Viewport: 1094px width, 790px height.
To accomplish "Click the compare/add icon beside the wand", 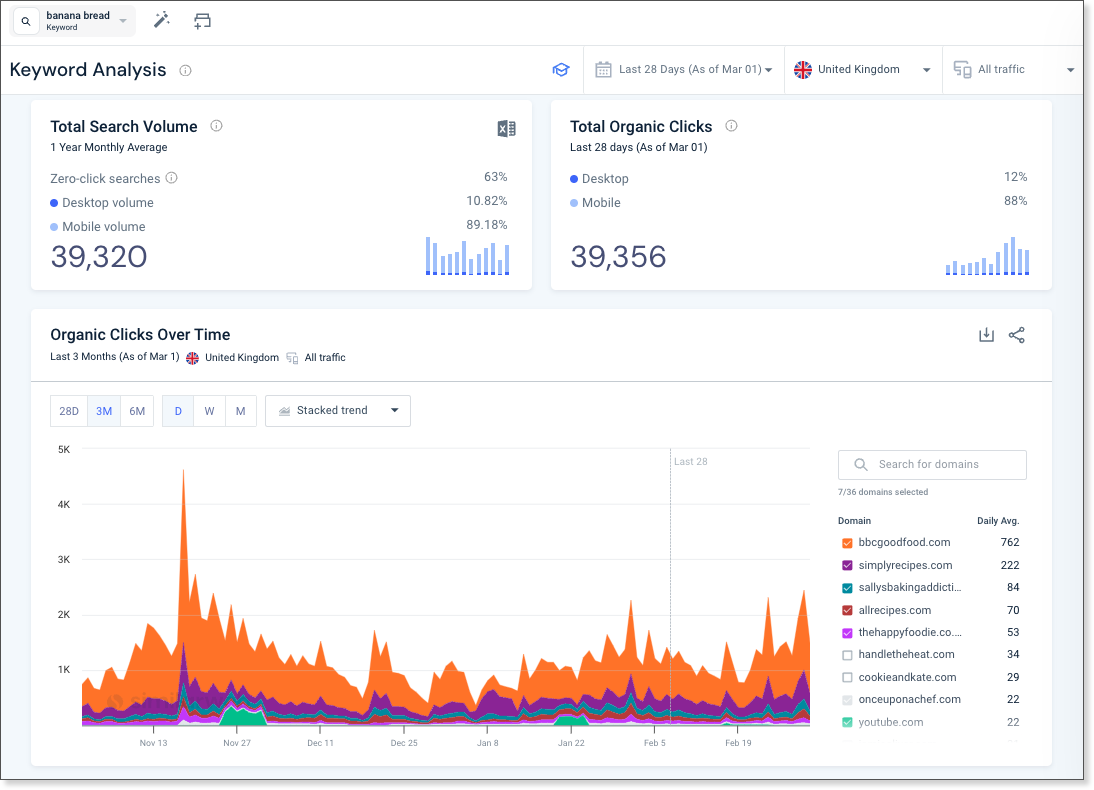I will [202, 20].
